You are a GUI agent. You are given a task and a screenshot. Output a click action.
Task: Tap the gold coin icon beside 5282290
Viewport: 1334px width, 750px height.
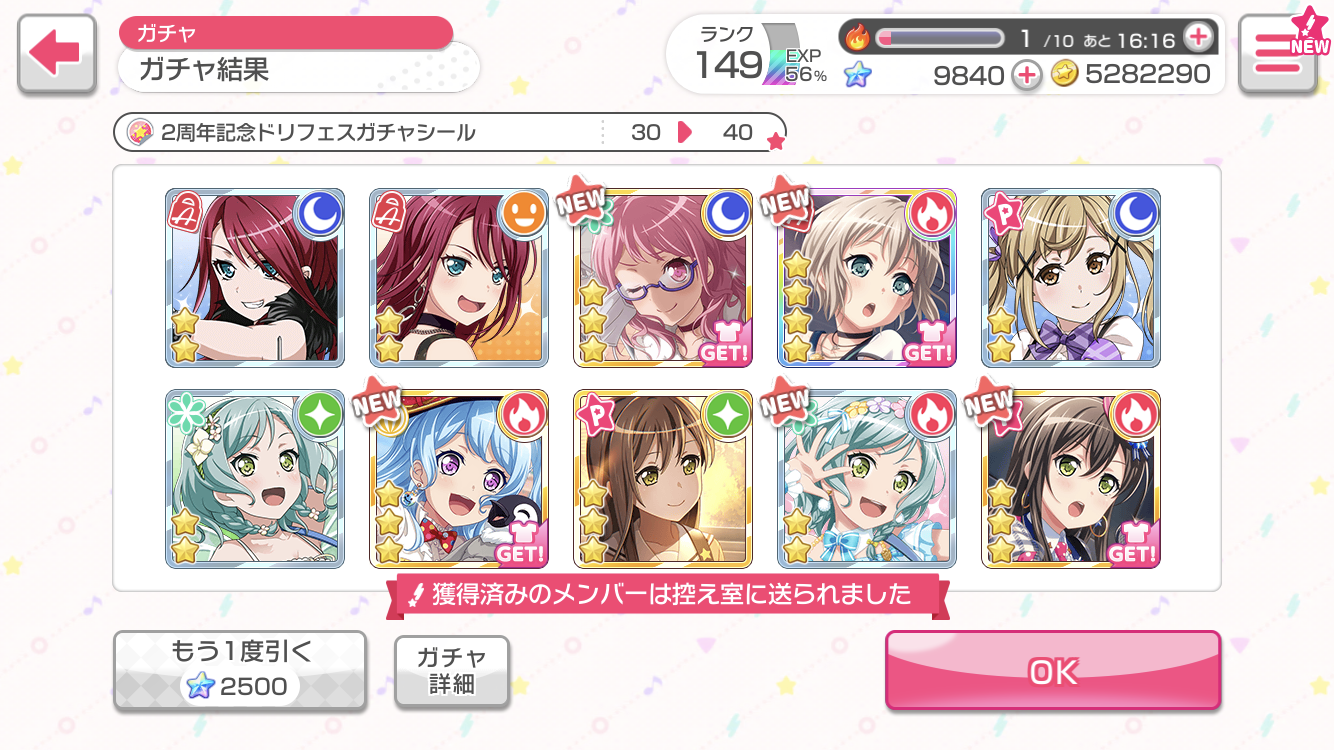point(1064,73)
